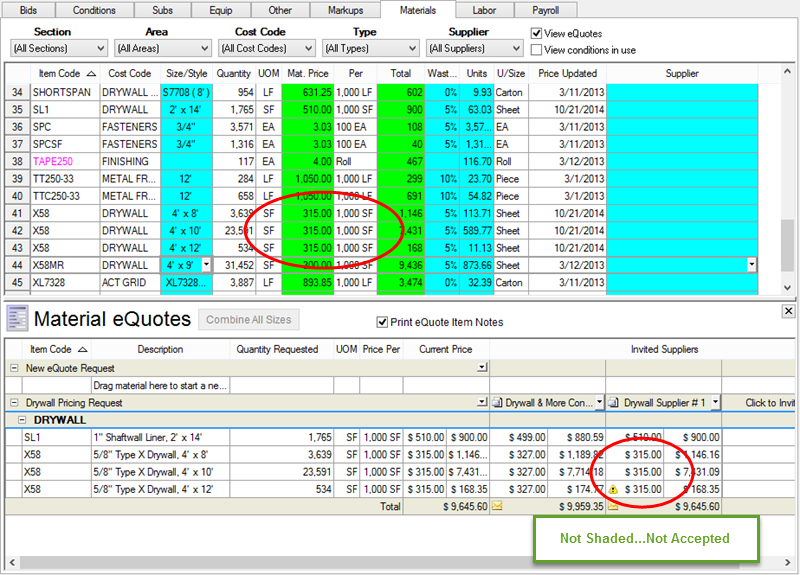Switch to the Markups tab
Screen dimensions: 800x575
[x=345, y=10]
